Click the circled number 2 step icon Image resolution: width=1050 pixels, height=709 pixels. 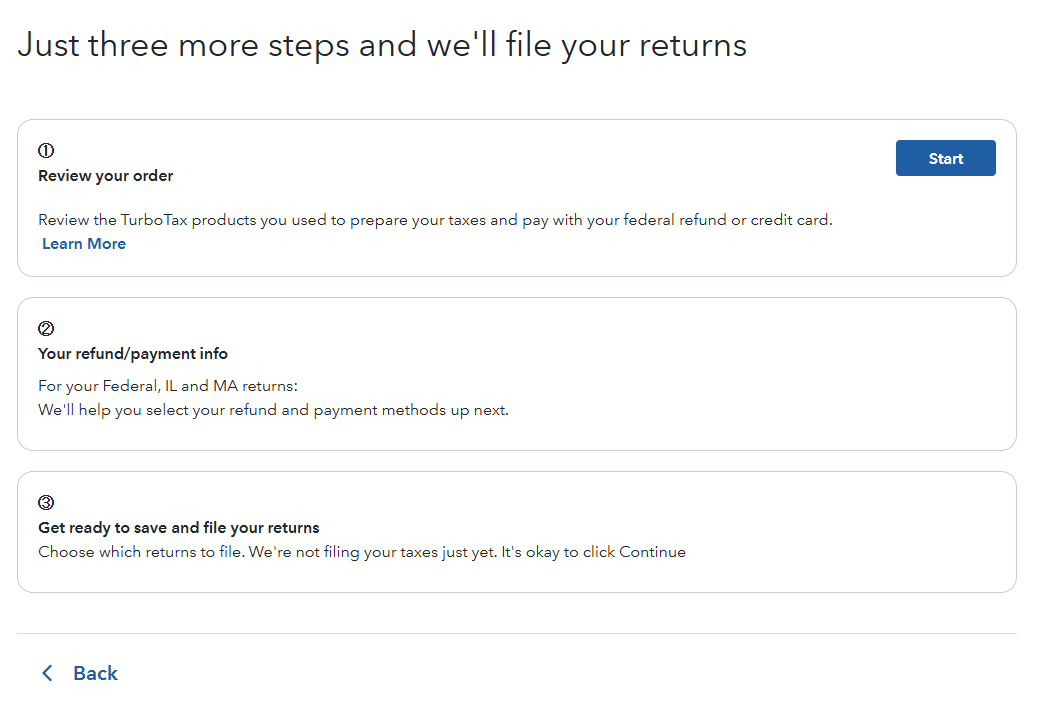[x=46, y=328]
